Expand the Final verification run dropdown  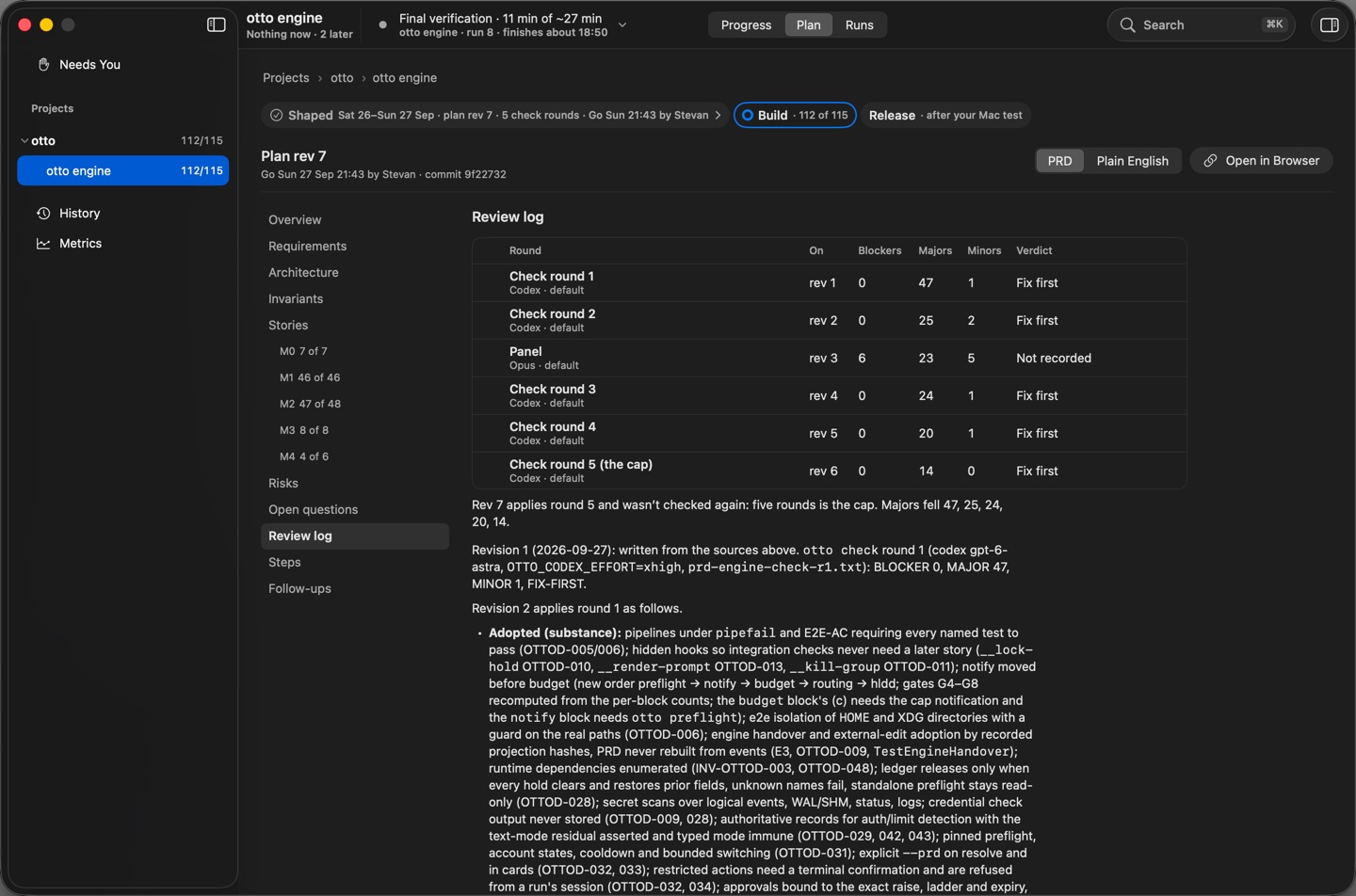622,25
